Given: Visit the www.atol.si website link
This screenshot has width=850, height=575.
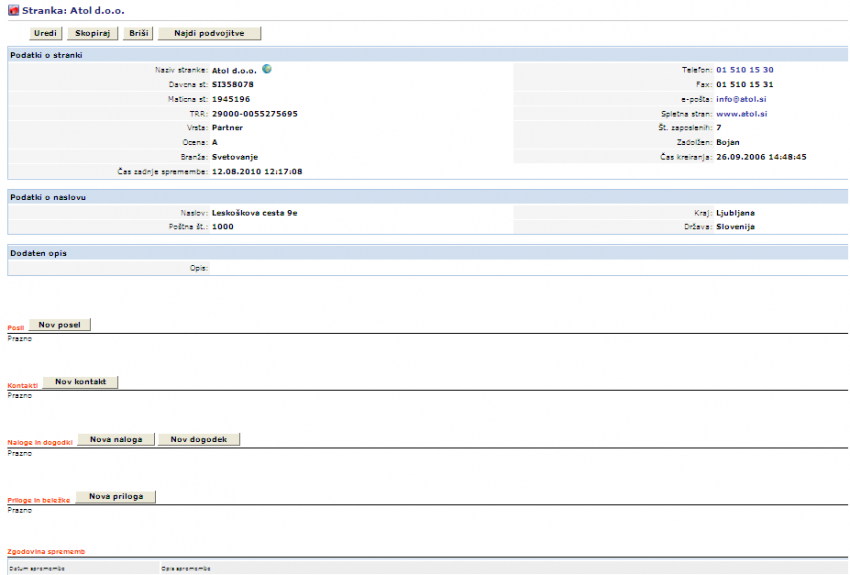Looking at the screenshot, I should click(741, 114).
